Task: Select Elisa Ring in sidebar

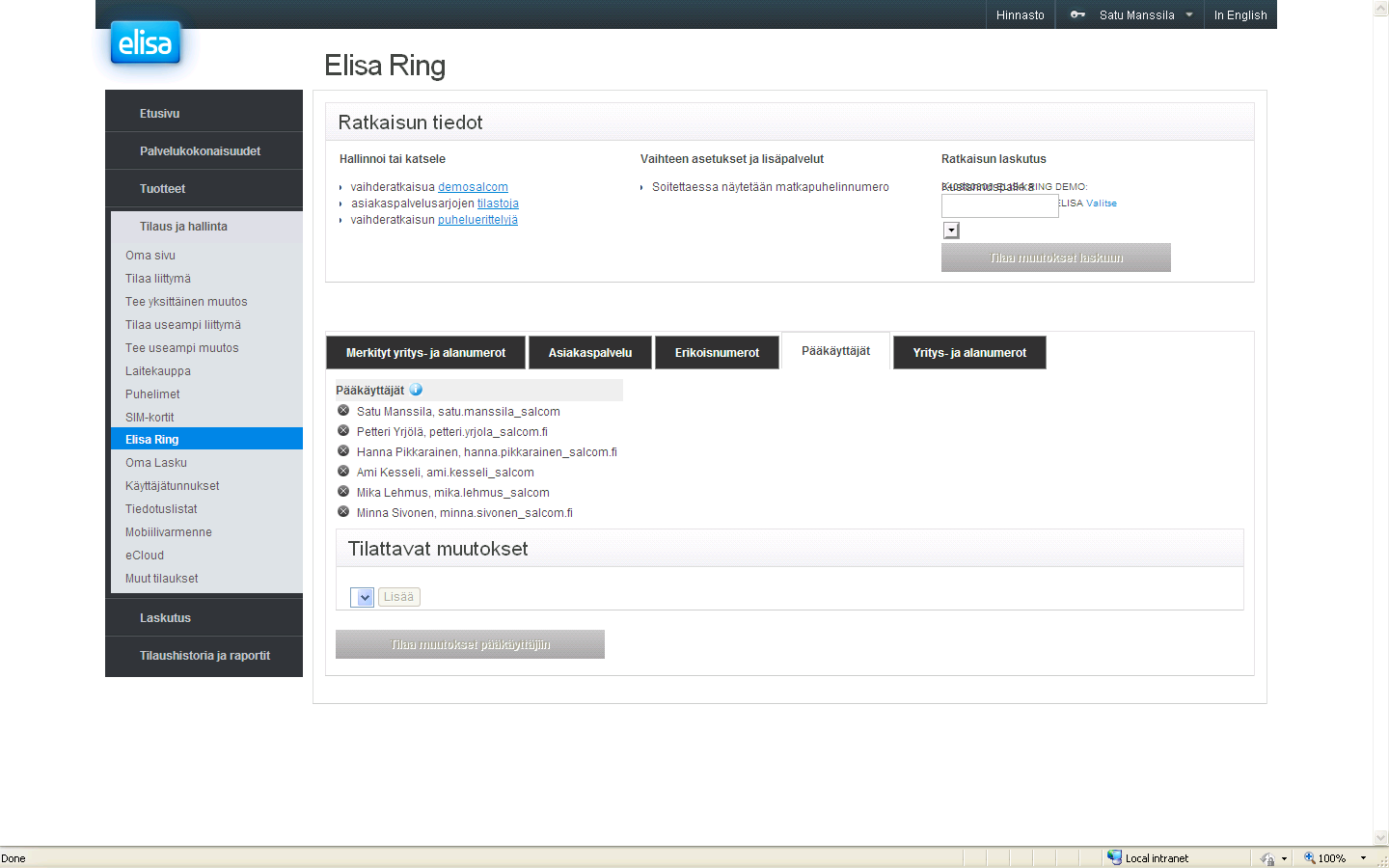Action: pos(206,439)
